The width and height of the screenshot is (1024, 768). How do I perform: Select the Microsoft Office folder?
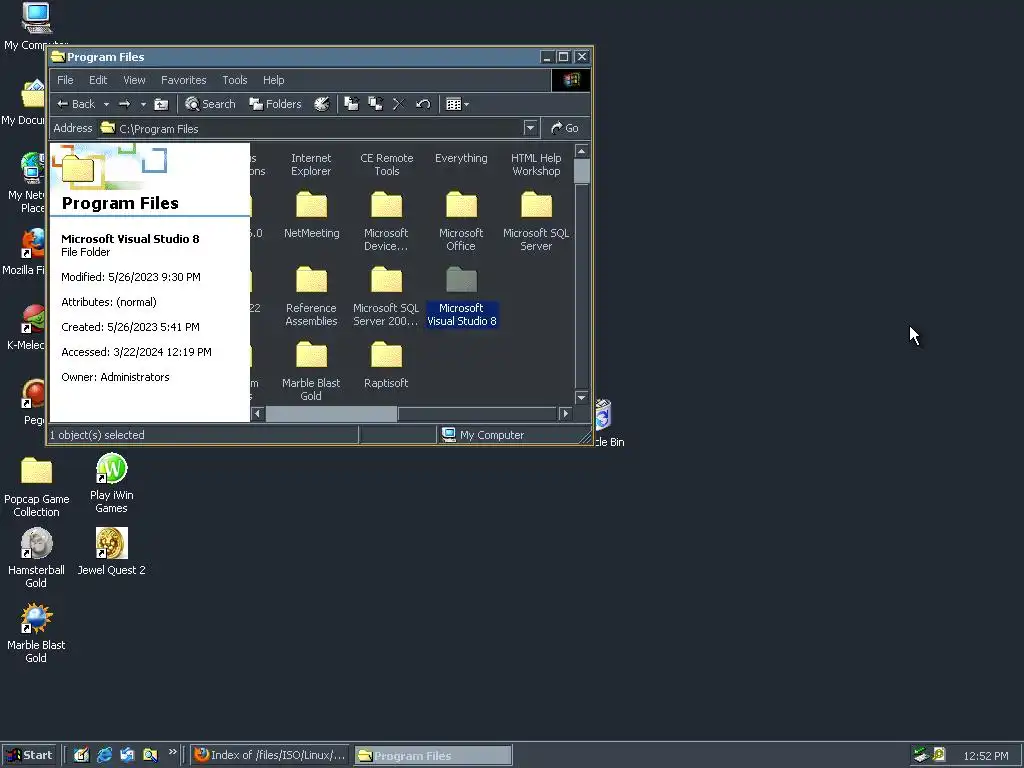tap(461, 221)
